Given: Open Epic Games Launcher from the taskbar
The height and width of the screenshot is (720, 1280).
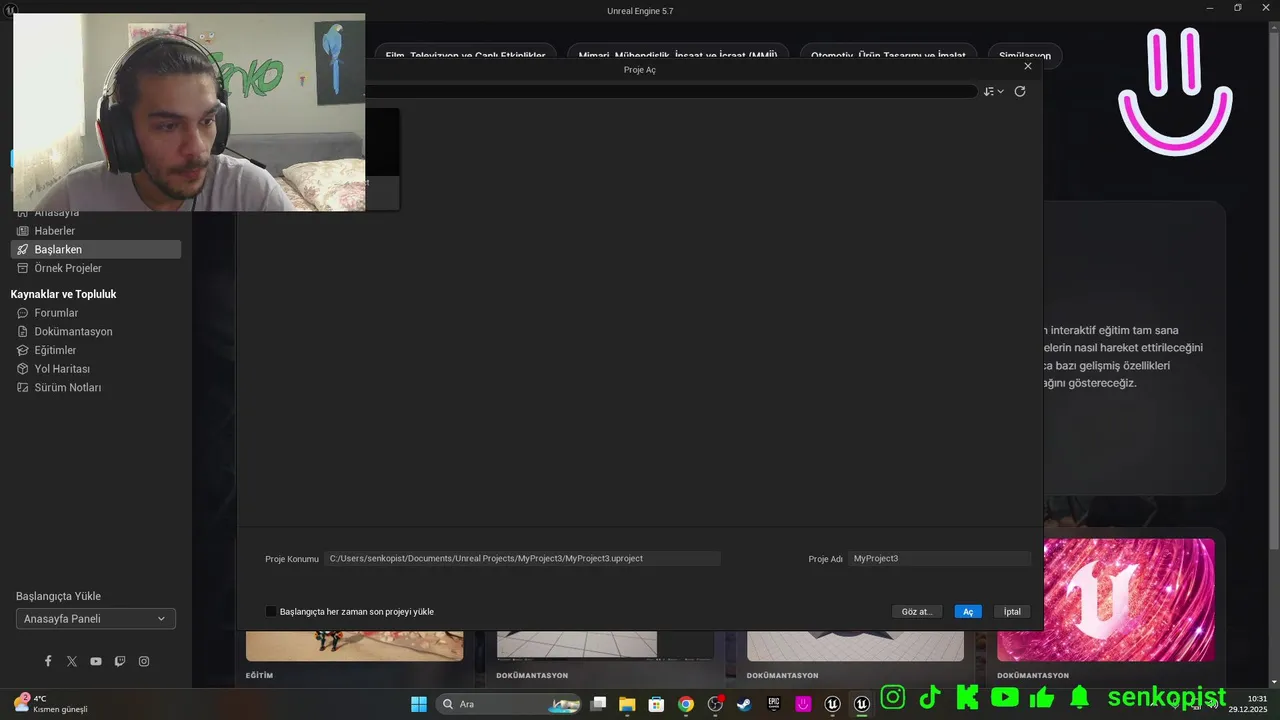Looking at the screenshot, I should coord(773,704).
